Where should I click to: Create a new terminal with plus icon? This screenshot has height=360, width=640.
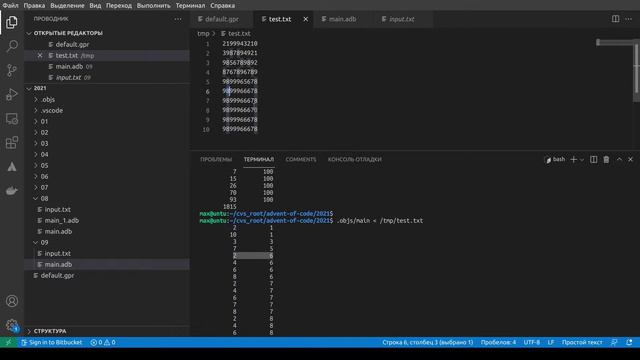(x=573, y=160)
